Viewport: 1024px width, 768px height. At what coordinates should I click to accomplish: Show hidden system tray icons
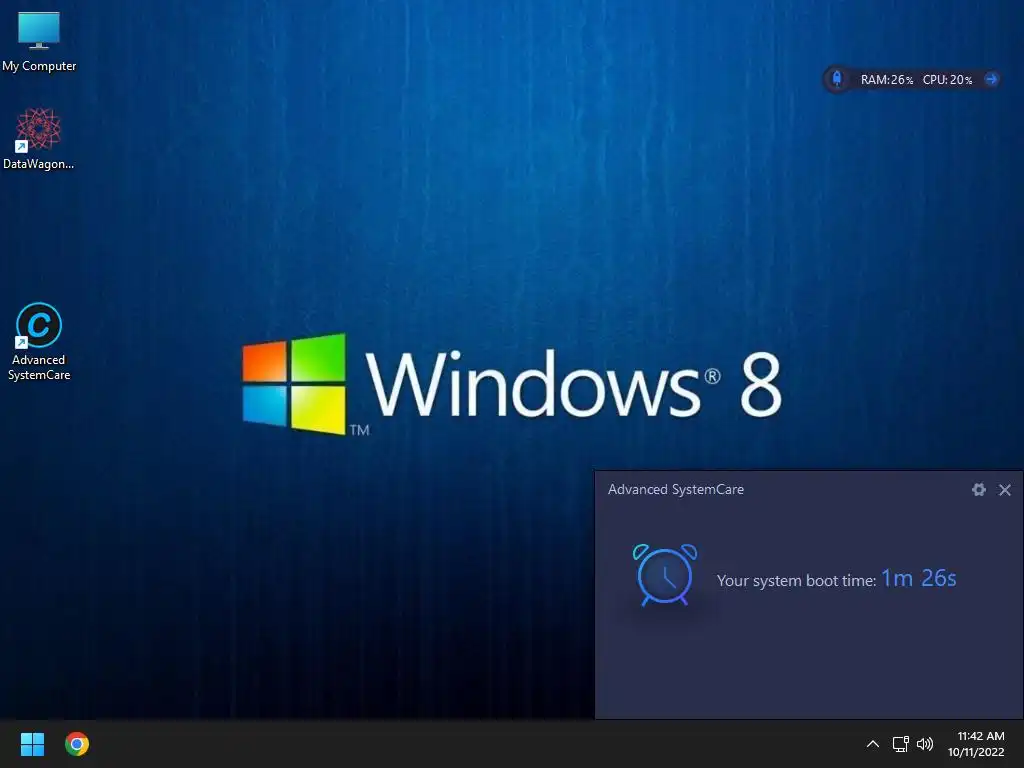click(872, 744)
